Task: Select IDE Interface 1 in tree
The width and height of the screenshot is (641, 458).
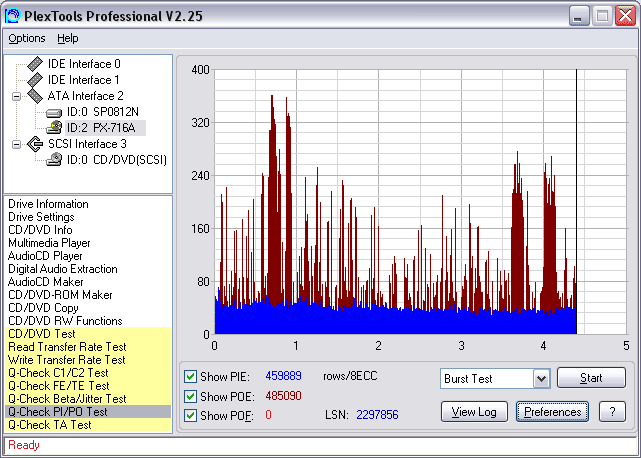Action: [x=84, y=80]
